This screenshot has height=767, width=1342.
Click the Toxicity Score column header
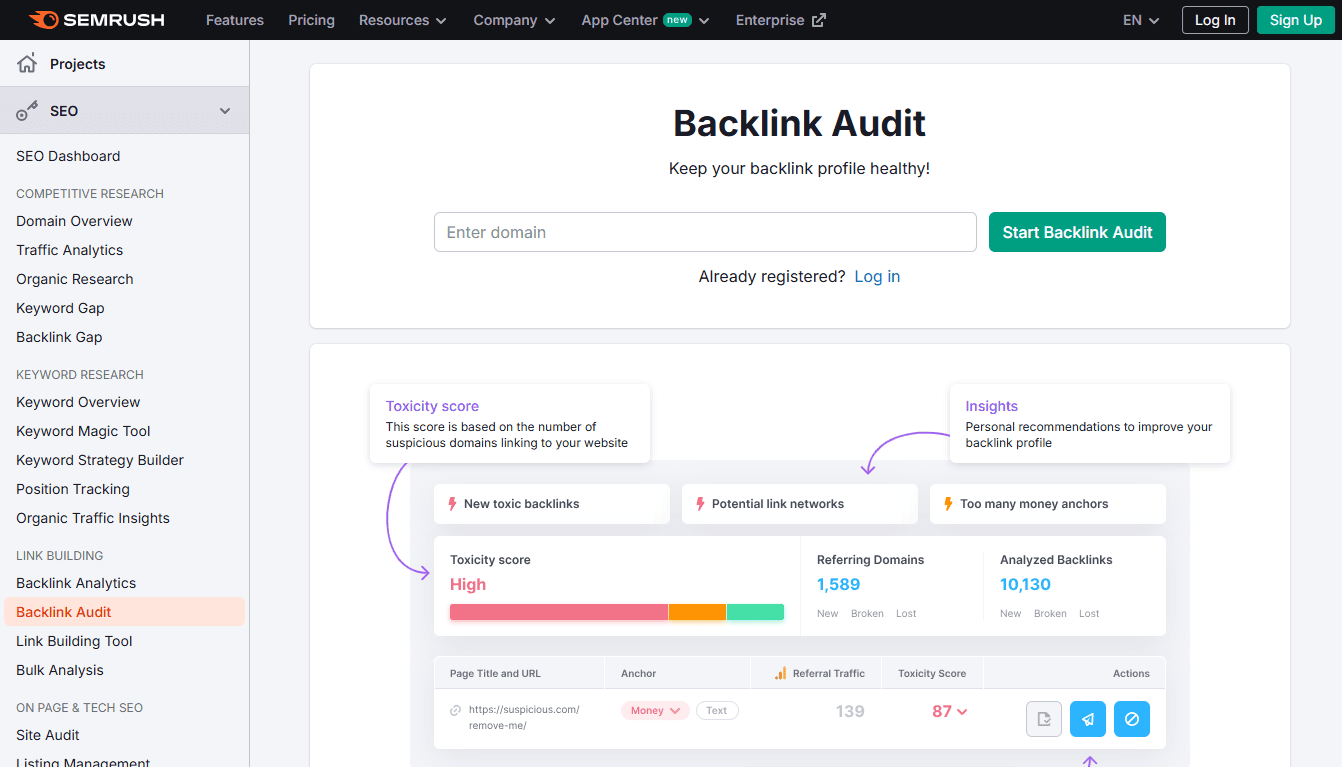coord(932,673)
